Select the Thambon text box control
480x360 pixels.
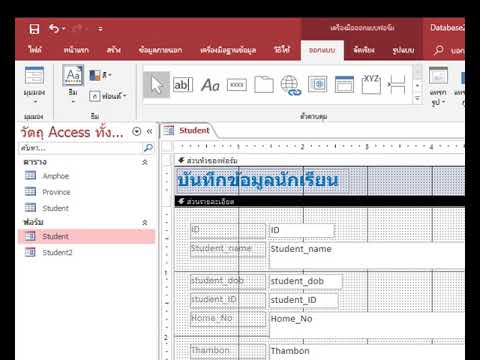367,352
